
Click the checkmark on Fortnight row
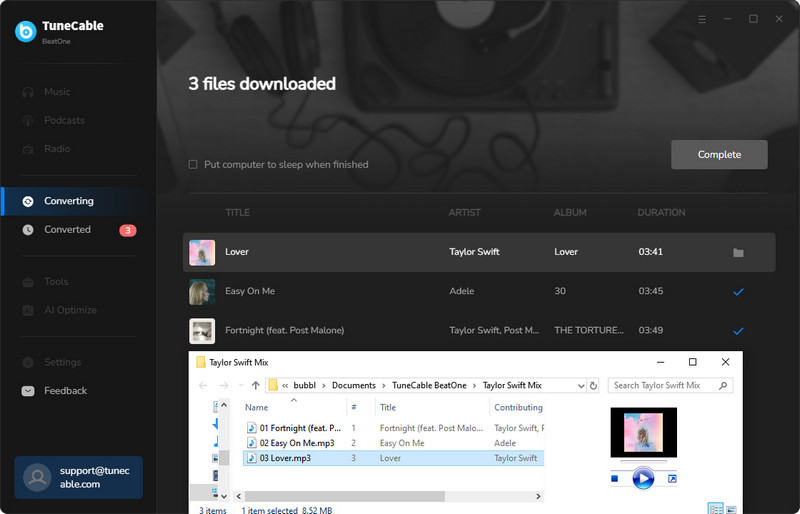click(738, 331)
